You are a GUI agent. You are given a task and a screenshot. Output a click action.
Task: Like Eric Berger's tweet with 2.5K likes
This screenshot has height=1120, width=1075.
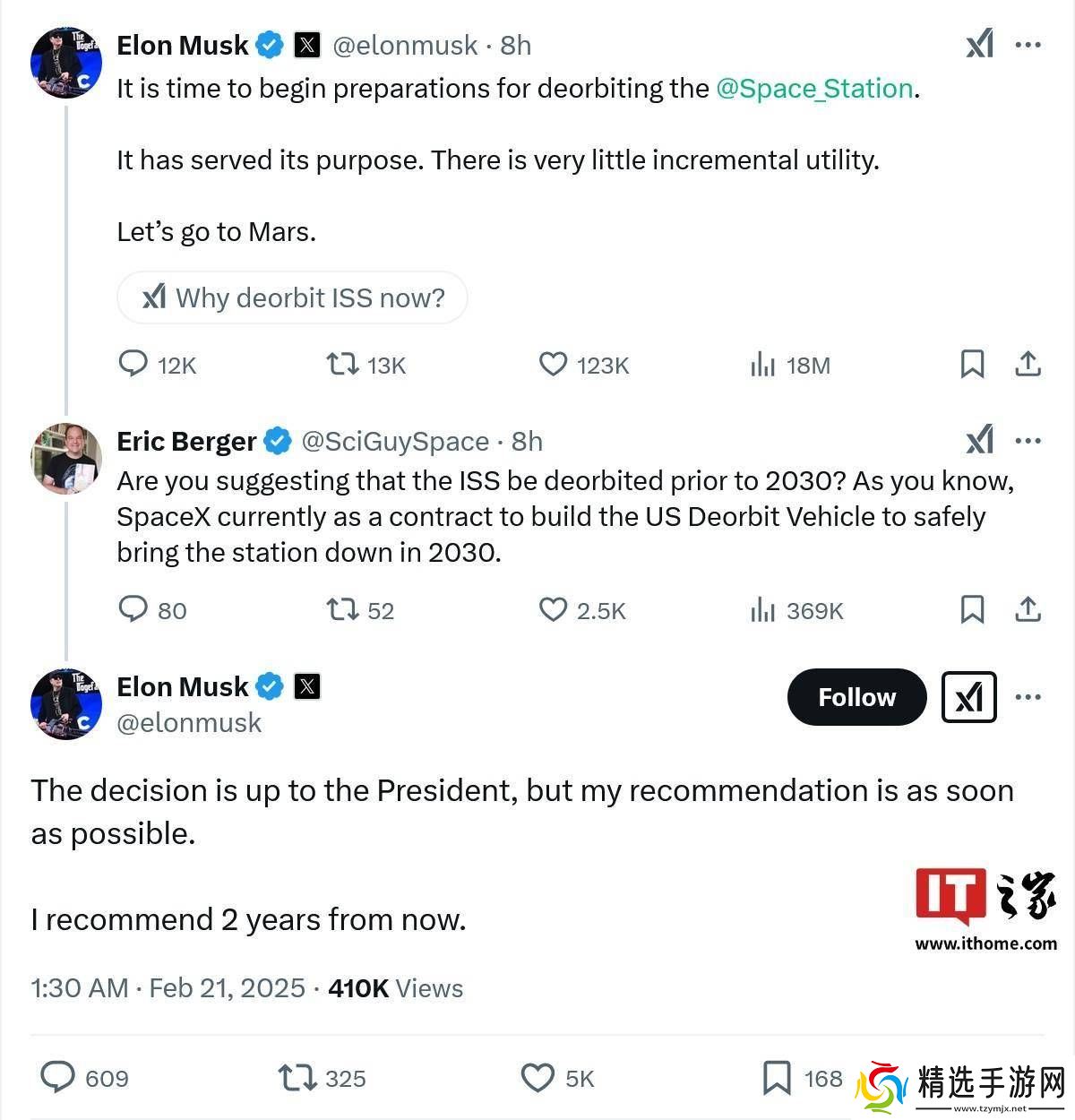[x=553, y=609]
